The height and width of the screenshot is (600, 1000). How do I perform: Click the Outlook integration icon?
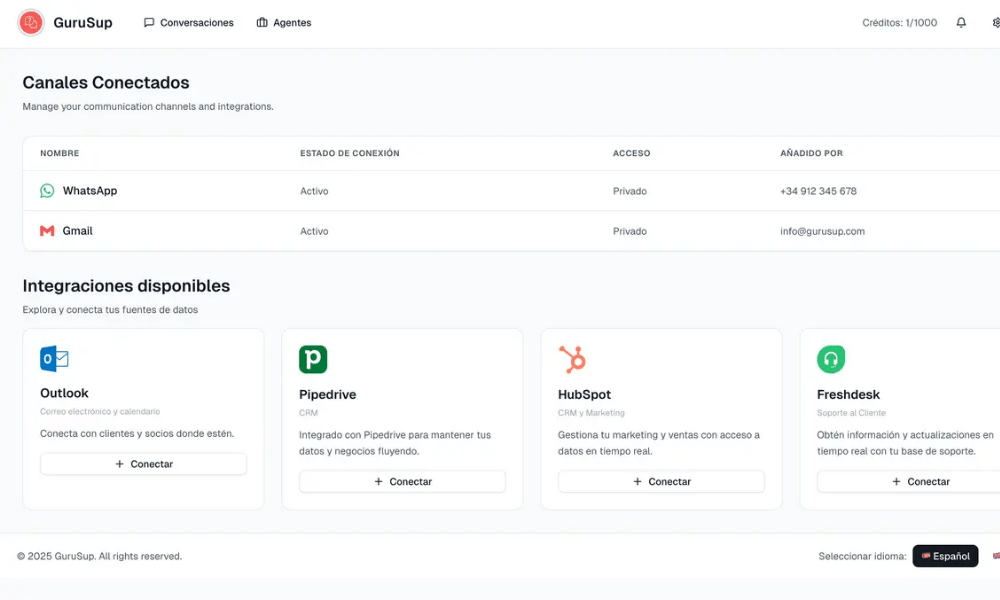pos(54,359)
